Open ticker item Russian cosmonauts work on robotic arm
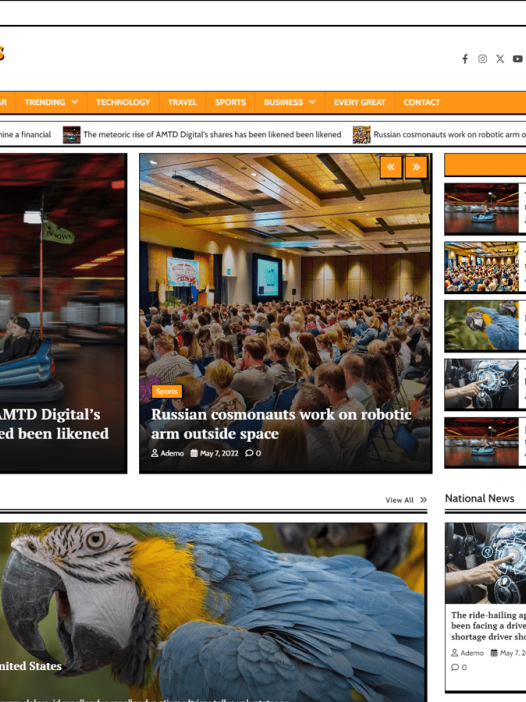The image size is (526, 702). (x=449, y=134)
